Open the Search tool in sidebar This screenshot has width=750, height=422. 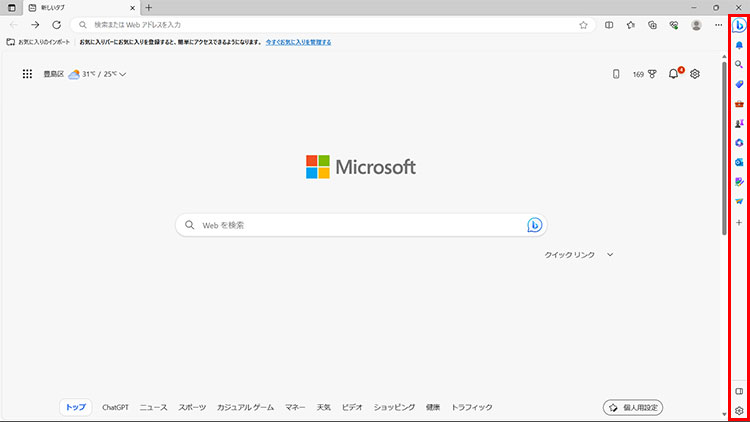tap(739, 64)
